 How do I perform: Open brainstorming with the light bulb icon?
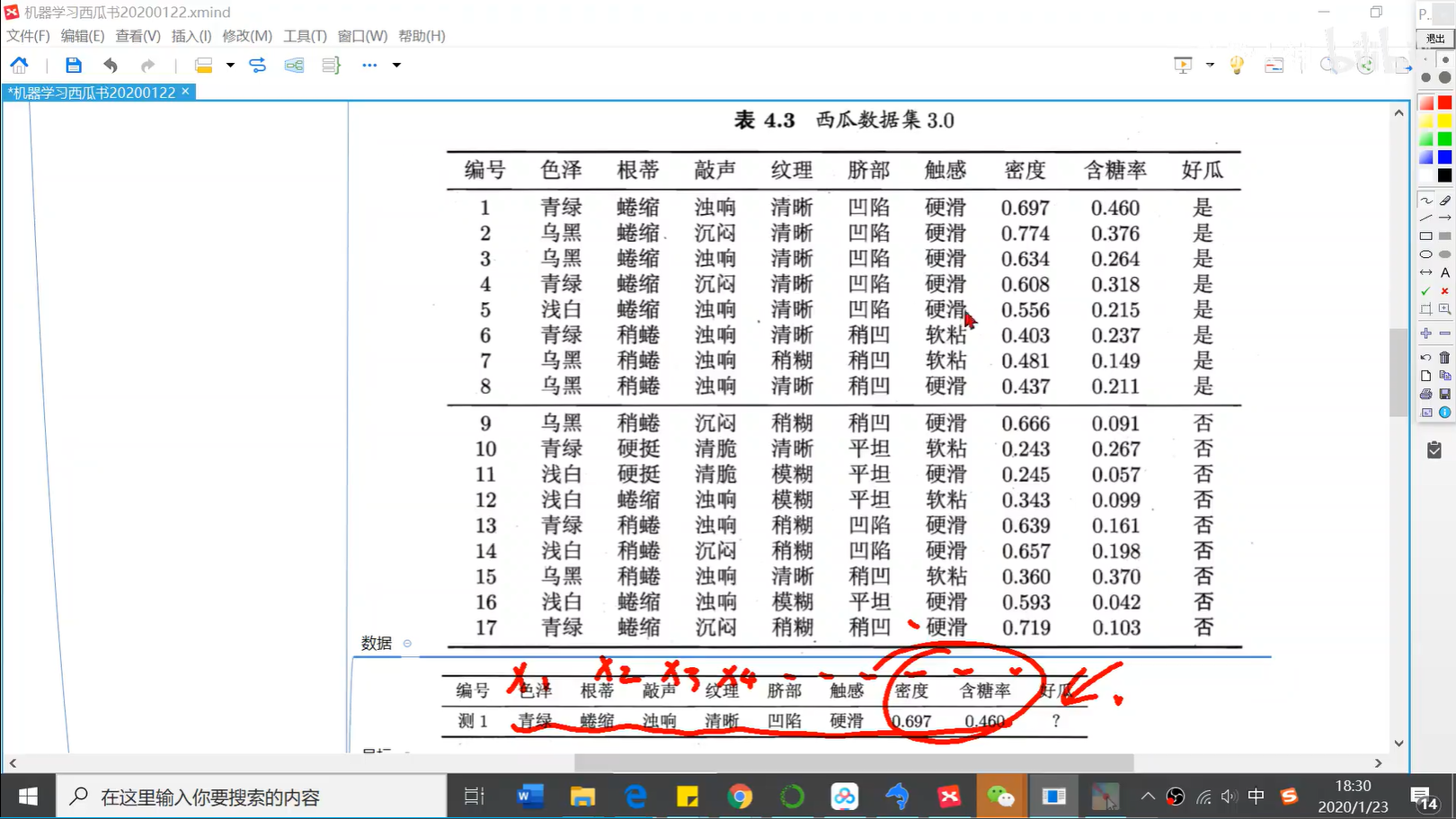pos(1237,65)
